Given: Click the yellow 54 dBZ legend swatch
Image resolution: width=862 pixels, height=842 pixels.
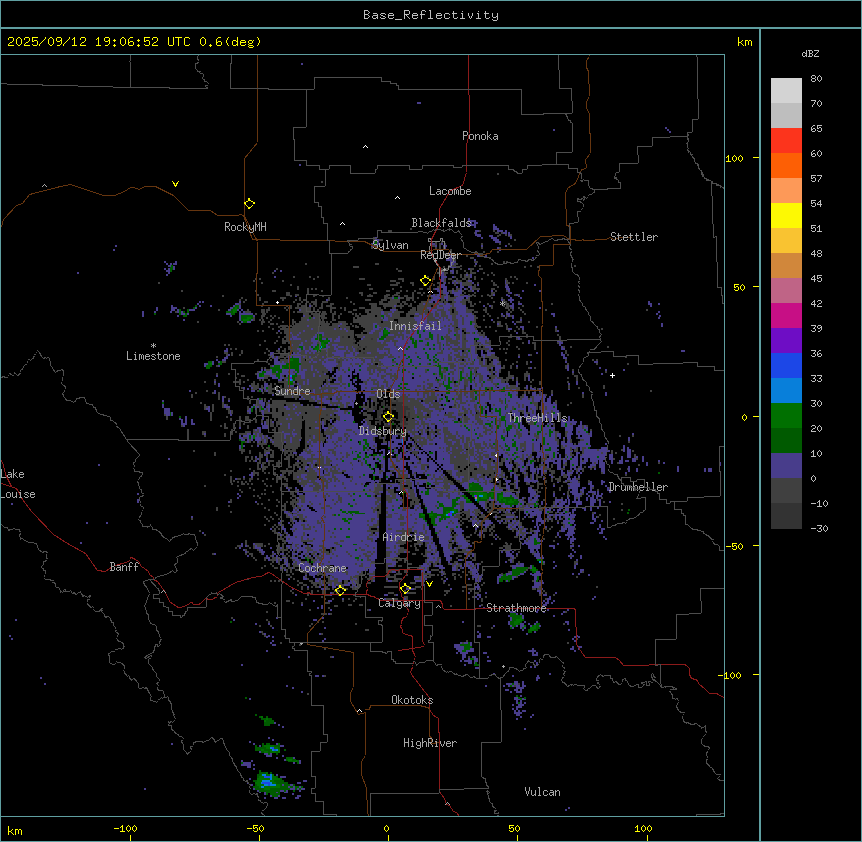Looking at the screenshot, I should point(786,215).
